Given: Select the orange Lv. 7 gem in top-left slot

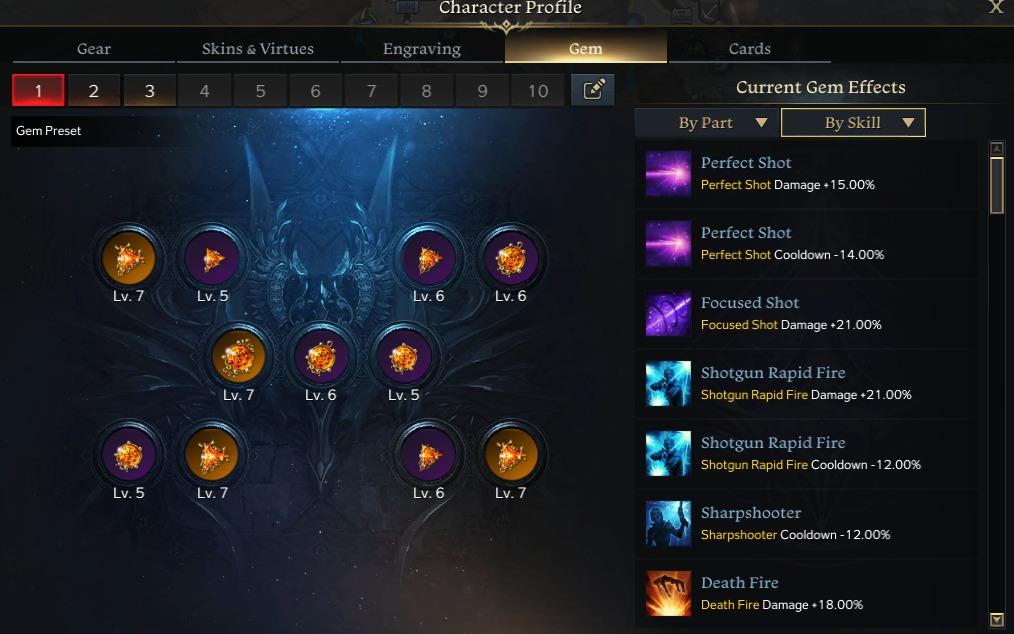Looking at the screenshot, I should pos(129,259).
